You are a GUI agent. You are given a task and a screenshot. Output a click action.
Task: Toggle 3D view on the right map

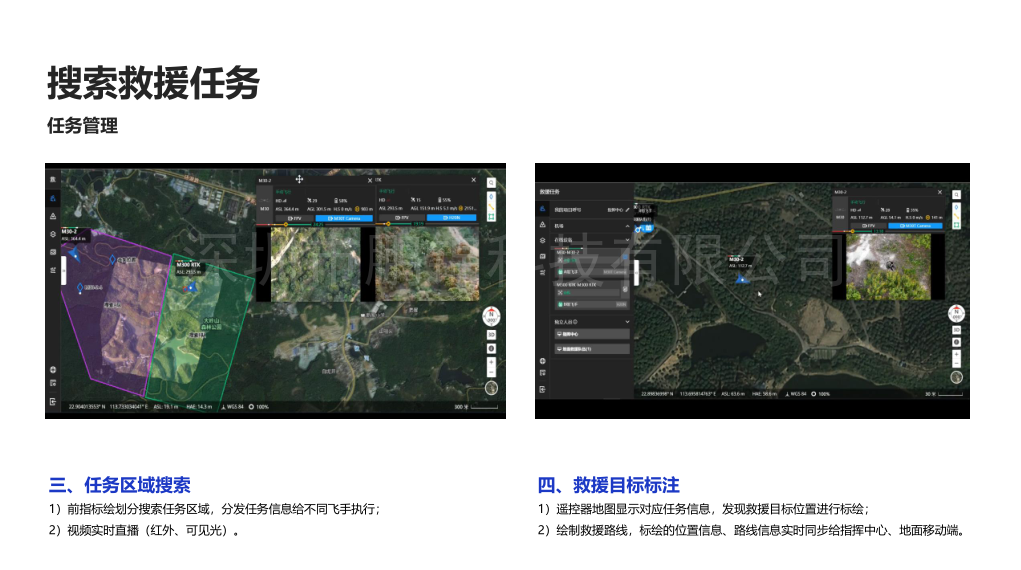click(956, 330)
